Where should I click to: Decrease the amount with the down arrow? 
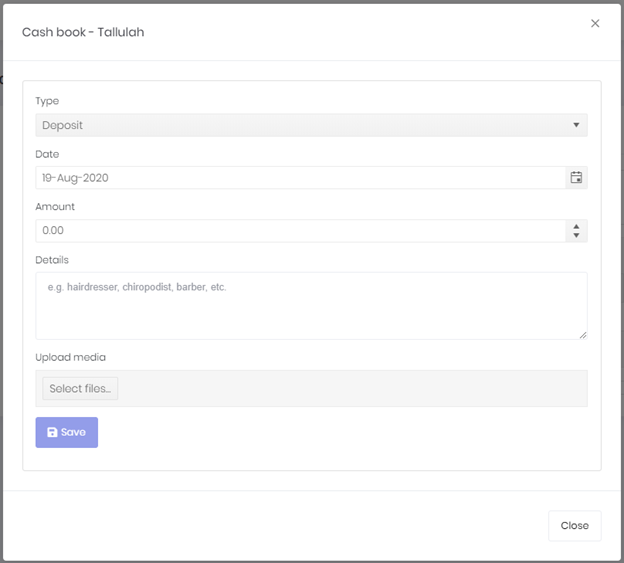coord(576,235)
